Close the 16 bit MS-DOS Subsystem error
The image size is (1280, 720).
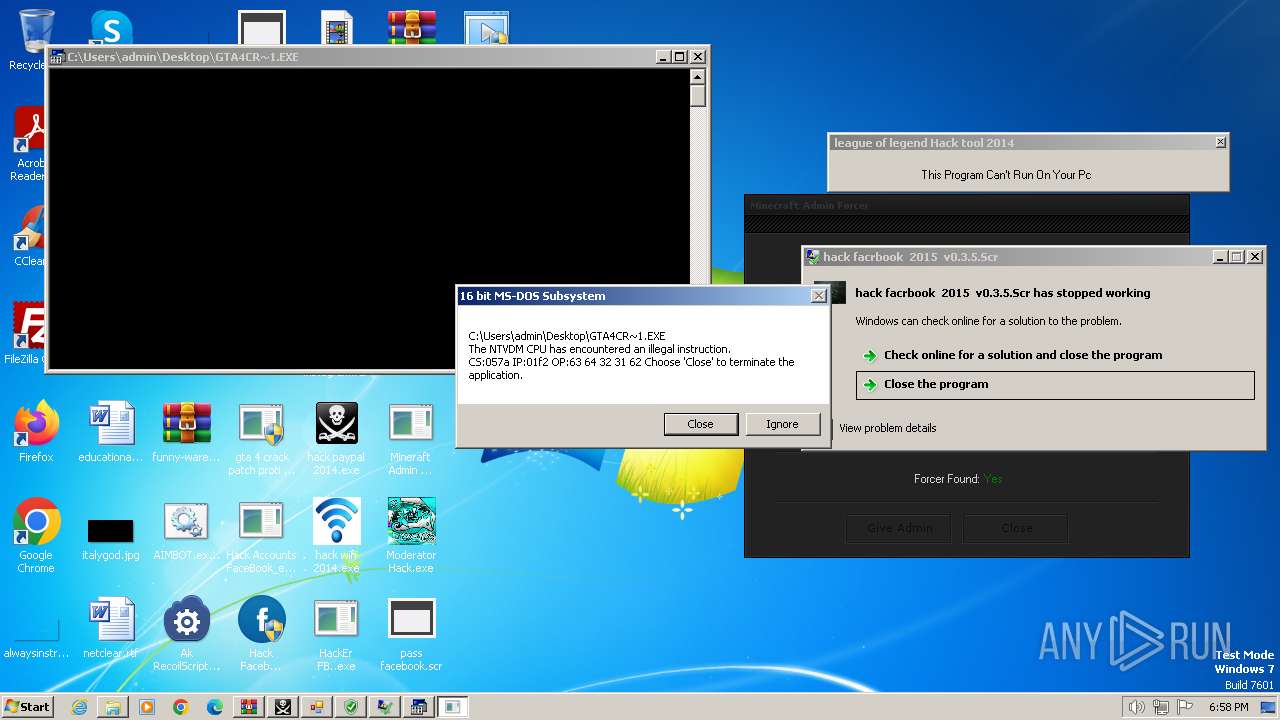(700, 424)
